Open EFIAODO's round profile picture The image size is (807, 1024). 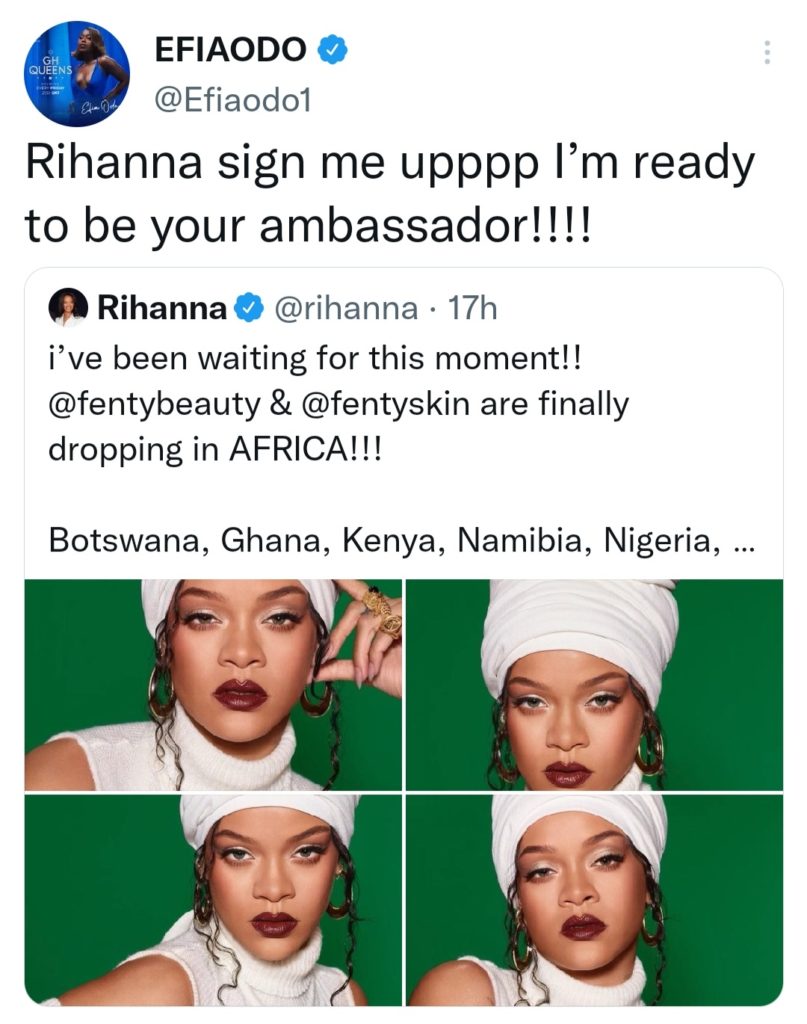pos(76,73)
